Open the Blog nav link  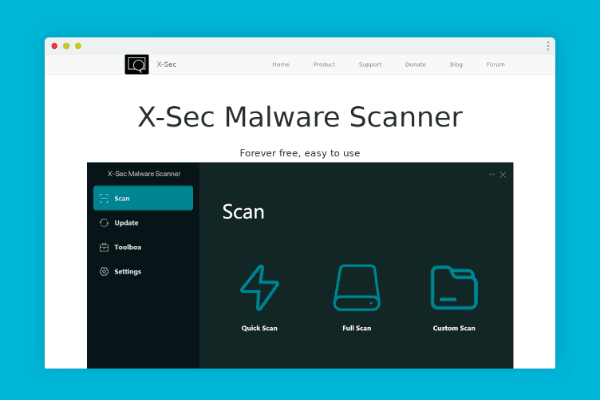[x=456, y=64]
